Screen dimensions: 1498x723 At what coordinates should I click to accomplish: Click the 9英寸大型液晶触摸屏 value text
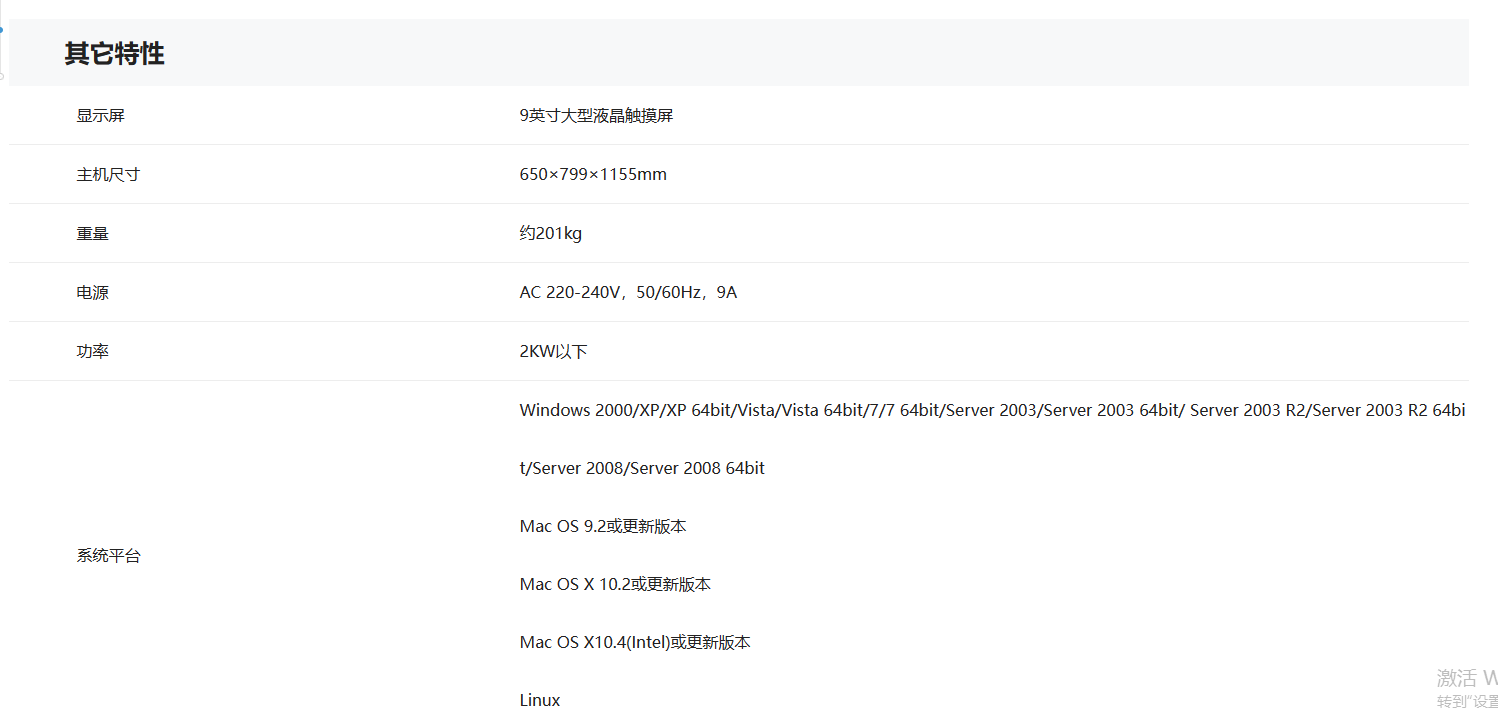pyautogui.click(x=596, y=116)
